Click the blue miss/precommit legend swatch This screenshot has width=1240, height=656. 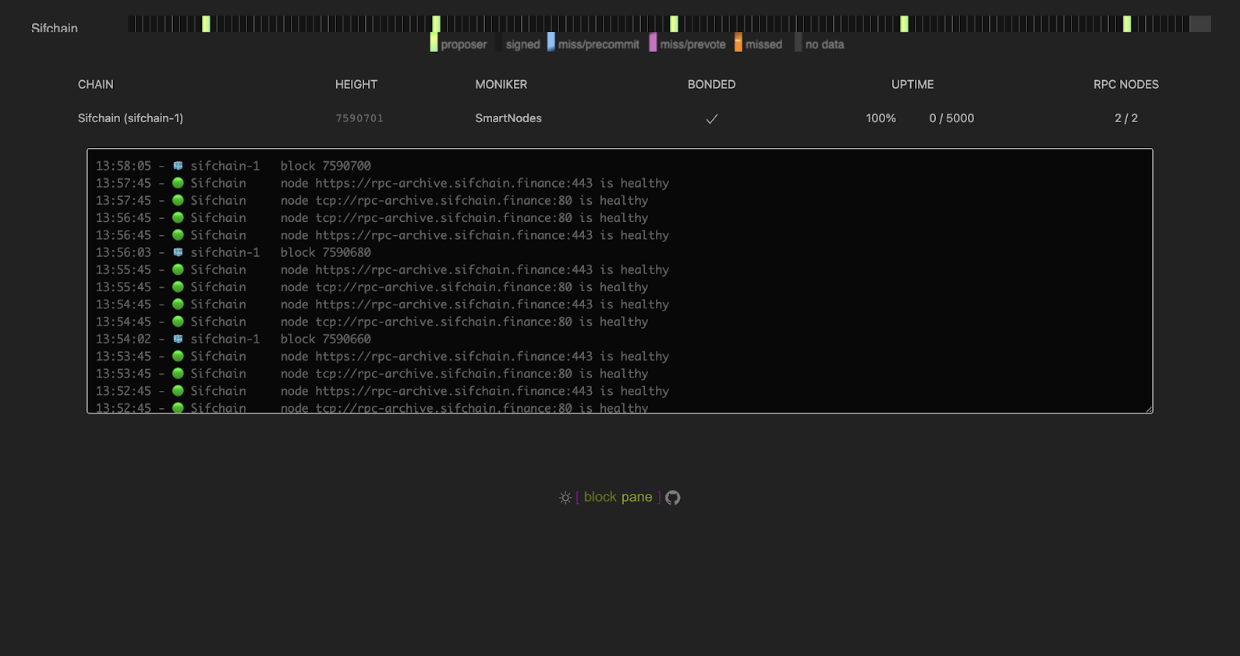(551, 44)
